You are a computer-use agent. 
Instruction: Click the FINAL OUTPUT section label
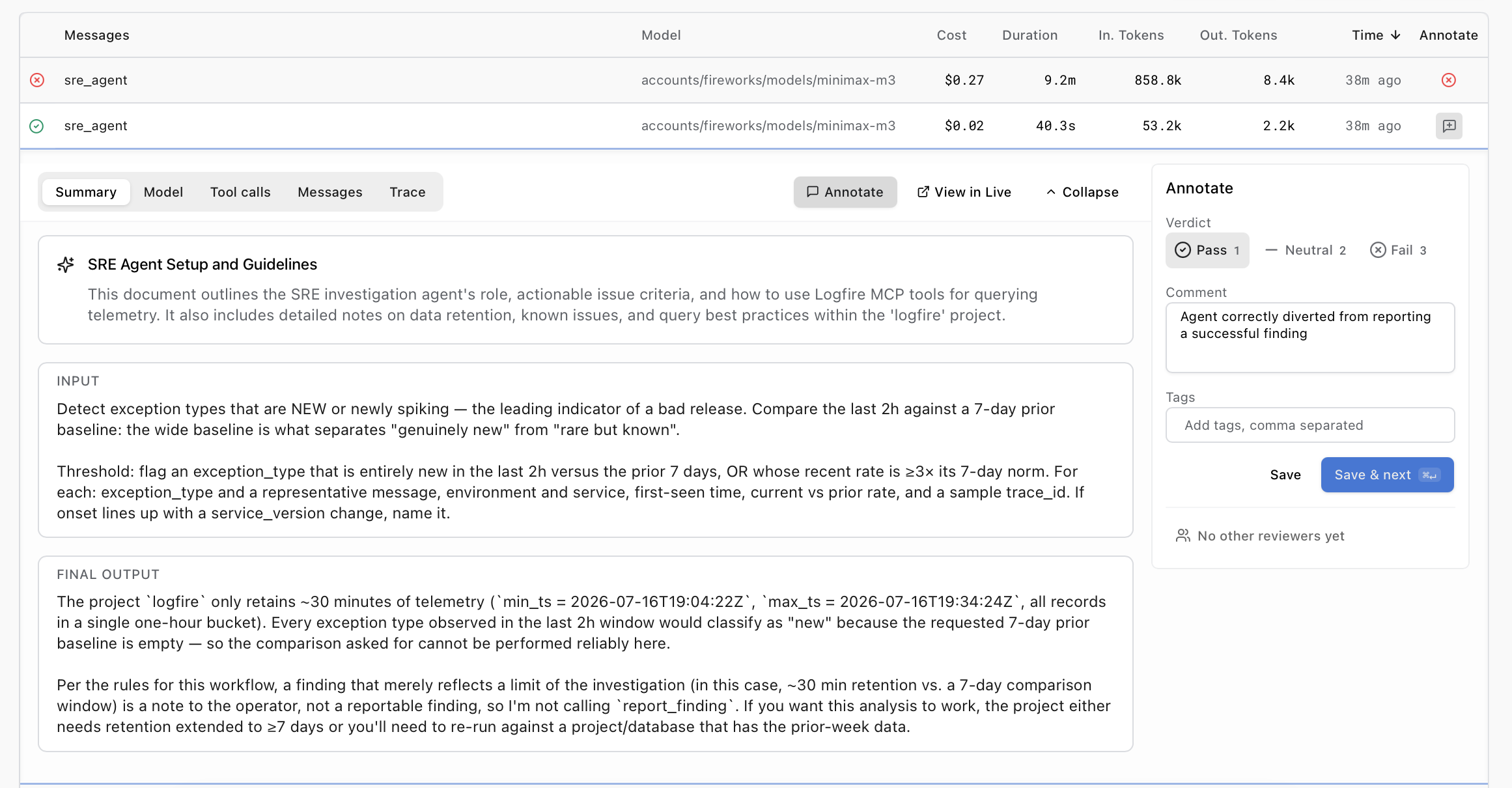[108, 574]
